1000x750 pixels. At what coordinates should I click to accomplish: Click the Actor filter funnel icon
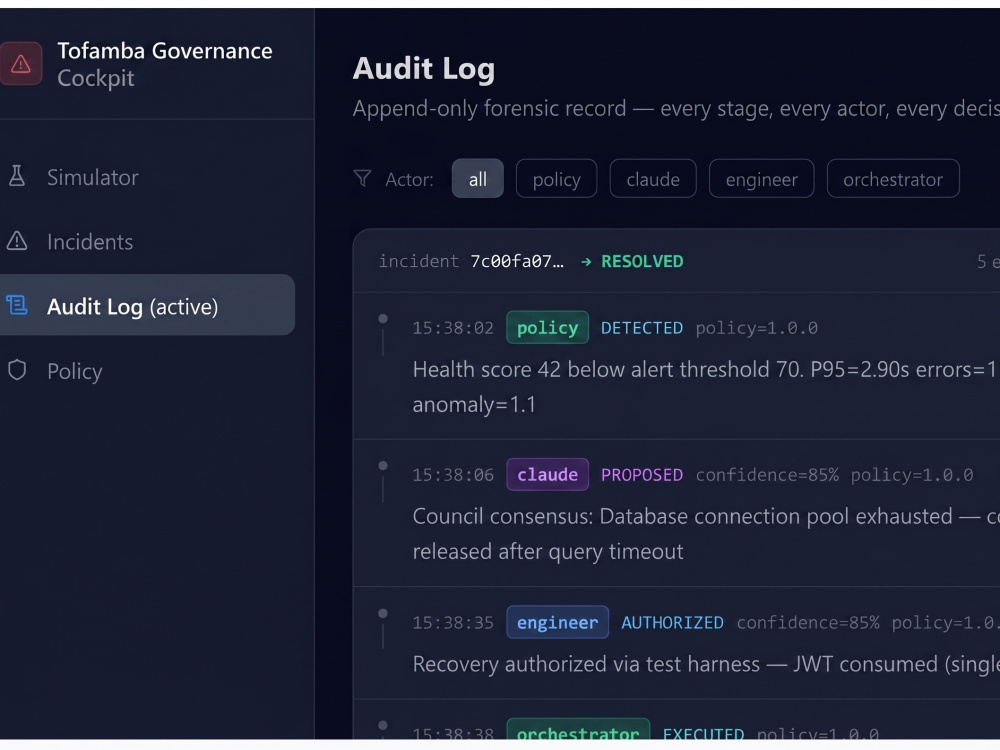[362, 178]
